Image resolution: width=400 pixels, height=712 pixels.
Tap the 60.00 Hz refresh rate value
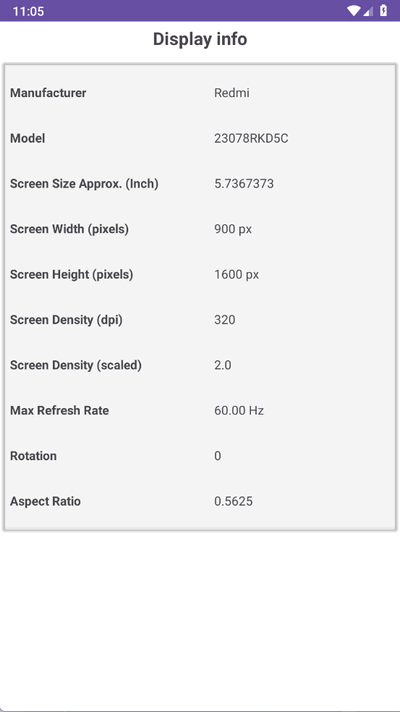point(239,410)
